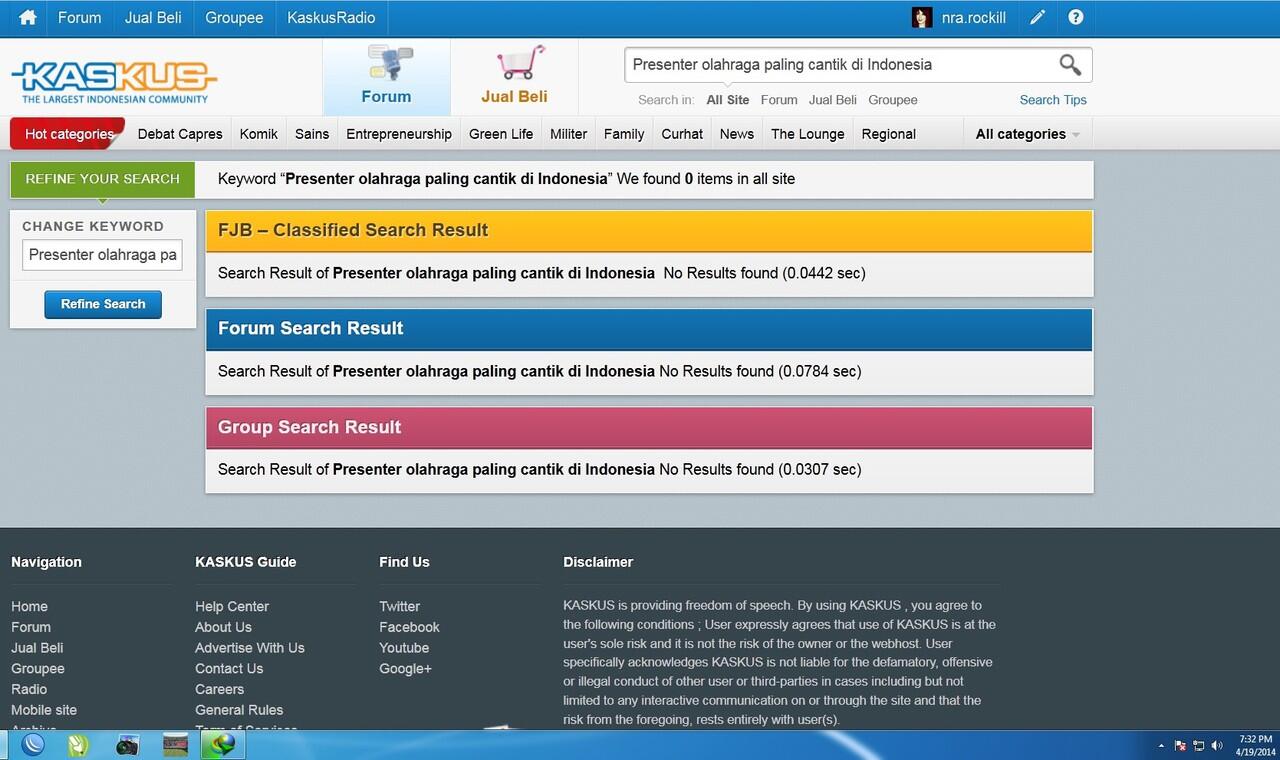This screenshot has height=760, width=1280.
Task: Select Jual Beli search scope
Action: [833, 100]
